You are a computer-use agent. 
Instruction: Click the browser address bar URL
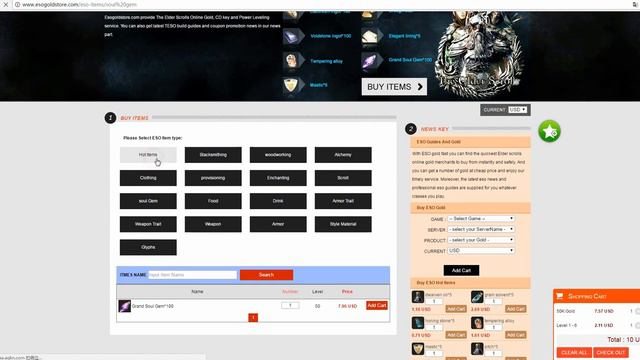[79, 4]
